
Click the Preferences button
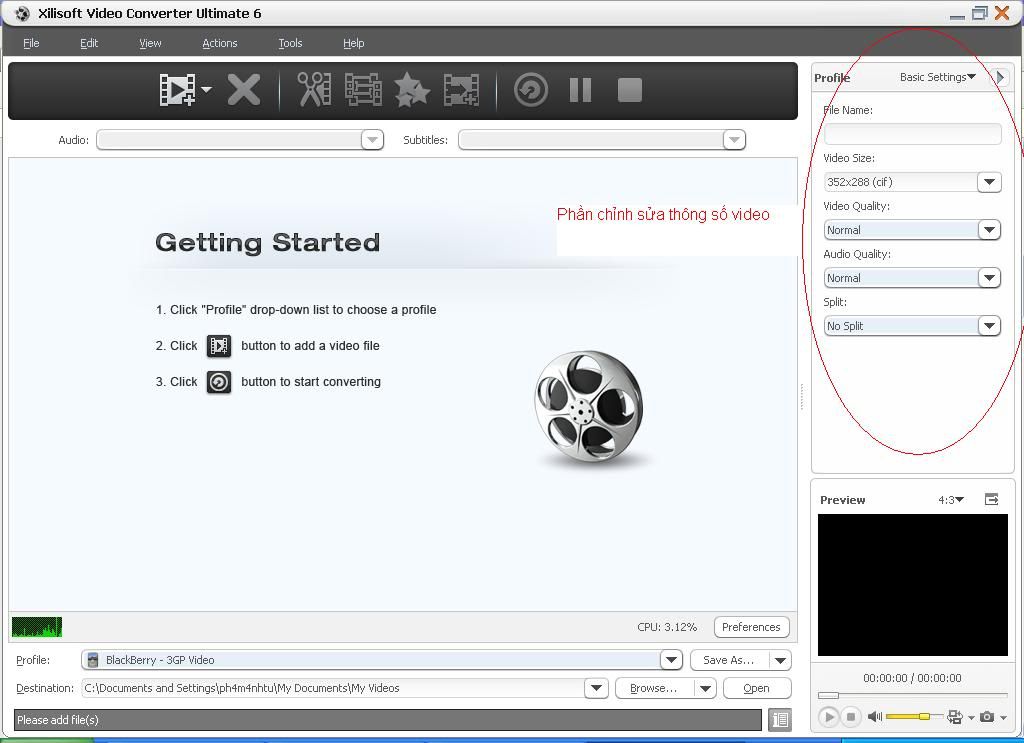[x=751, y=627]
